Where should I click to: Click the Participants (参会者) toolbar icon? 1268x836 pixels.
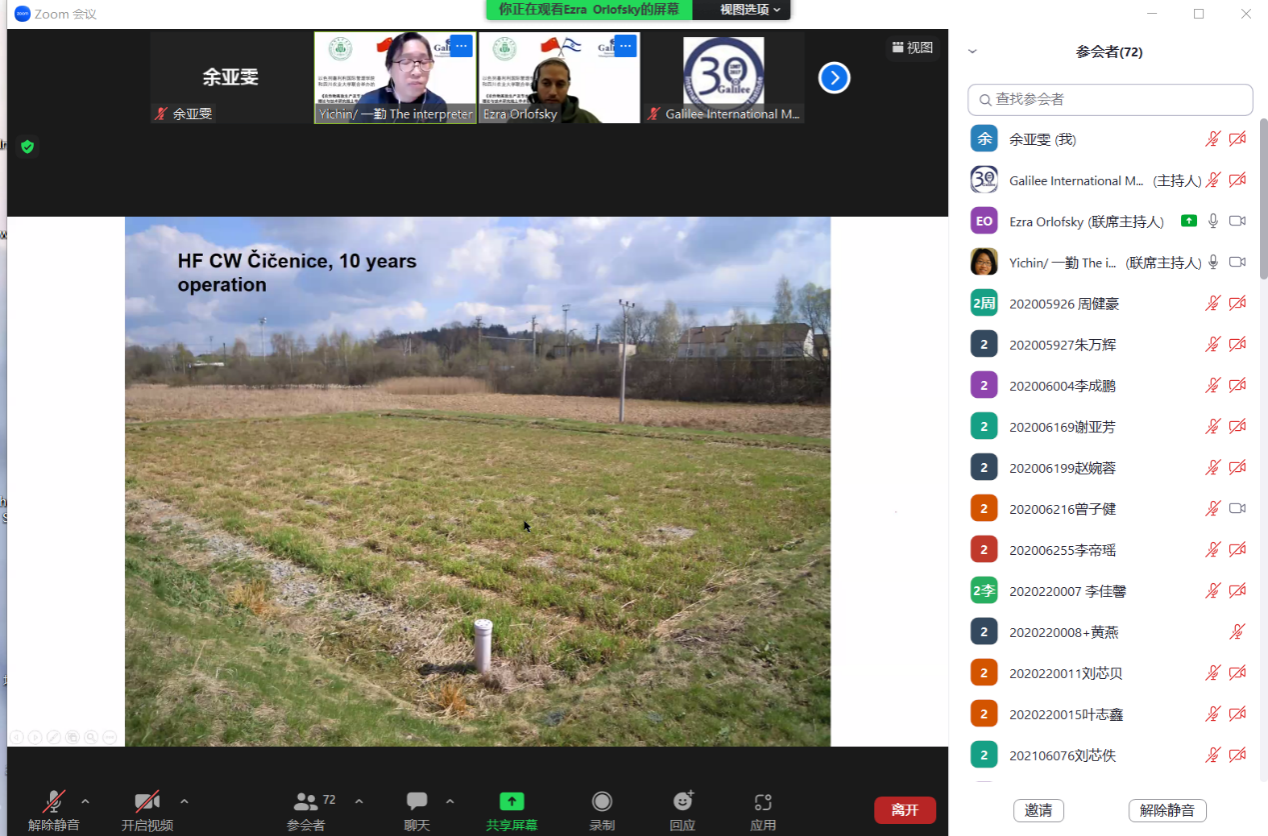point(306,801)
